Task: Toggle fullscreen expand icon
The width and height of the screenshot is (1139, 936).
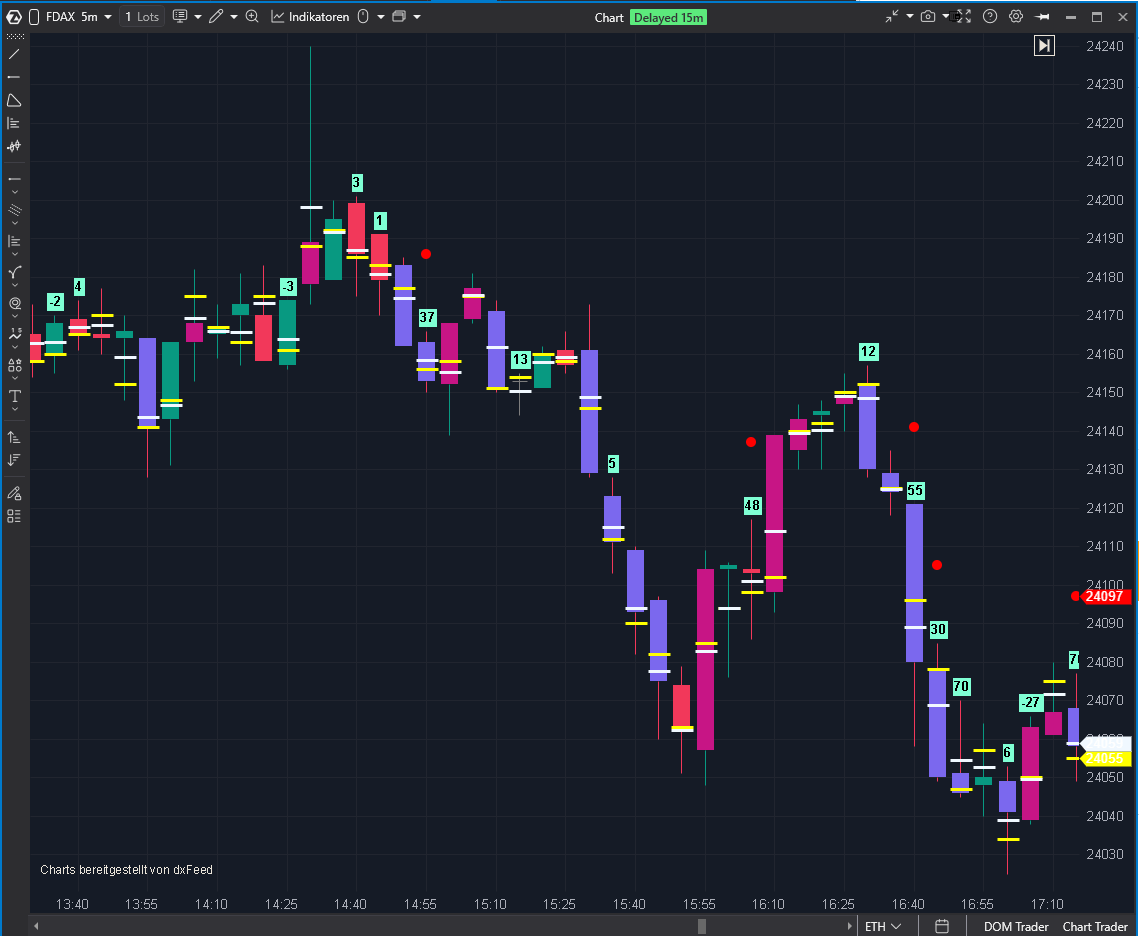Action: point(964,17)
